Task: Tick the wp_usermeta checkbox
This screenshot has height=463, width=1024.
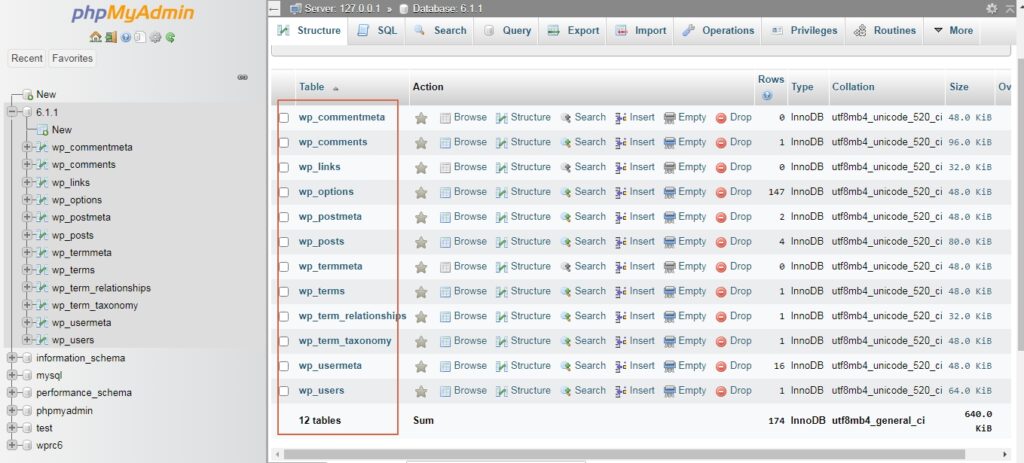Action: 284,366
